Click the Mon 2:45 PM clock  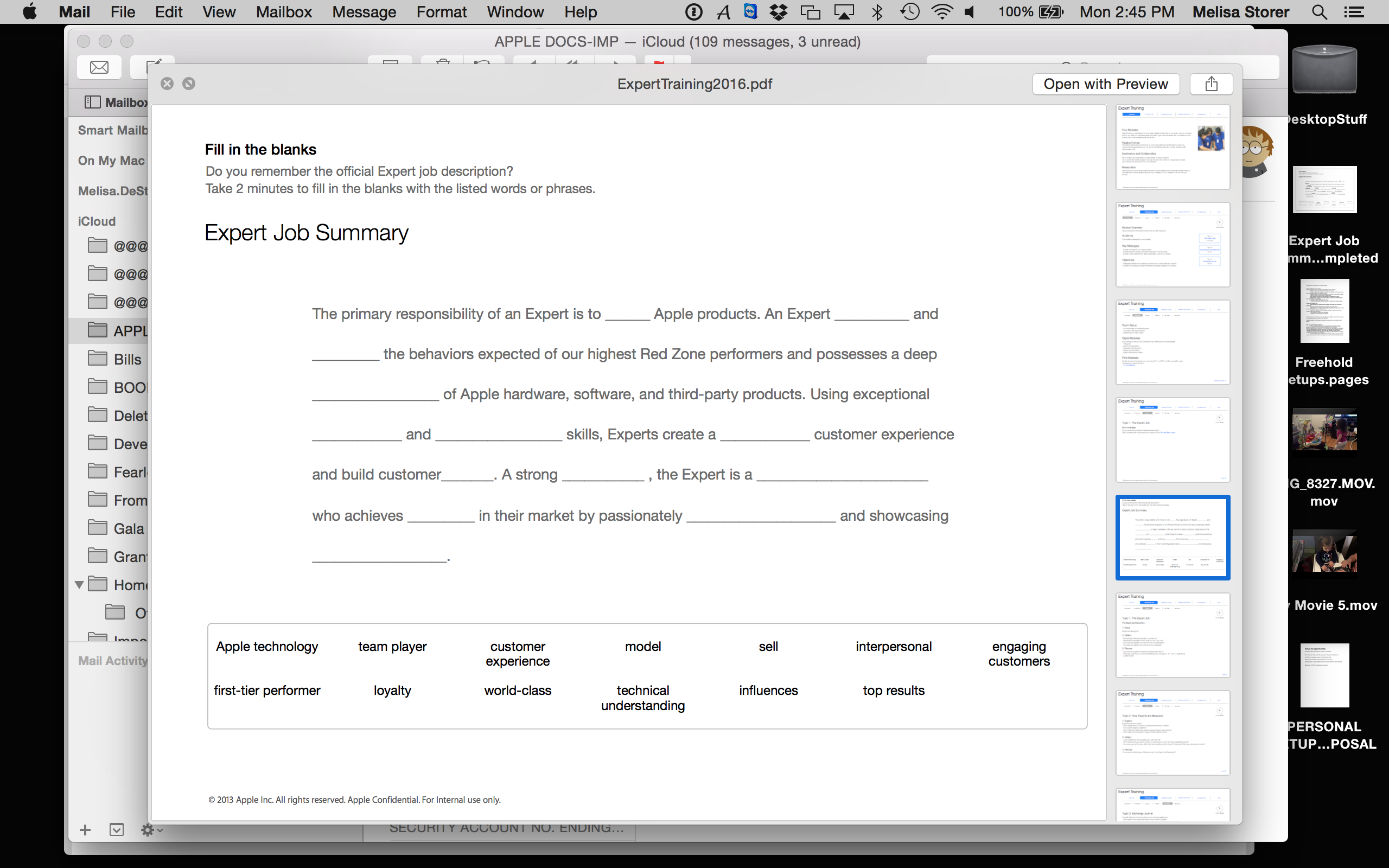[1127, 11]
